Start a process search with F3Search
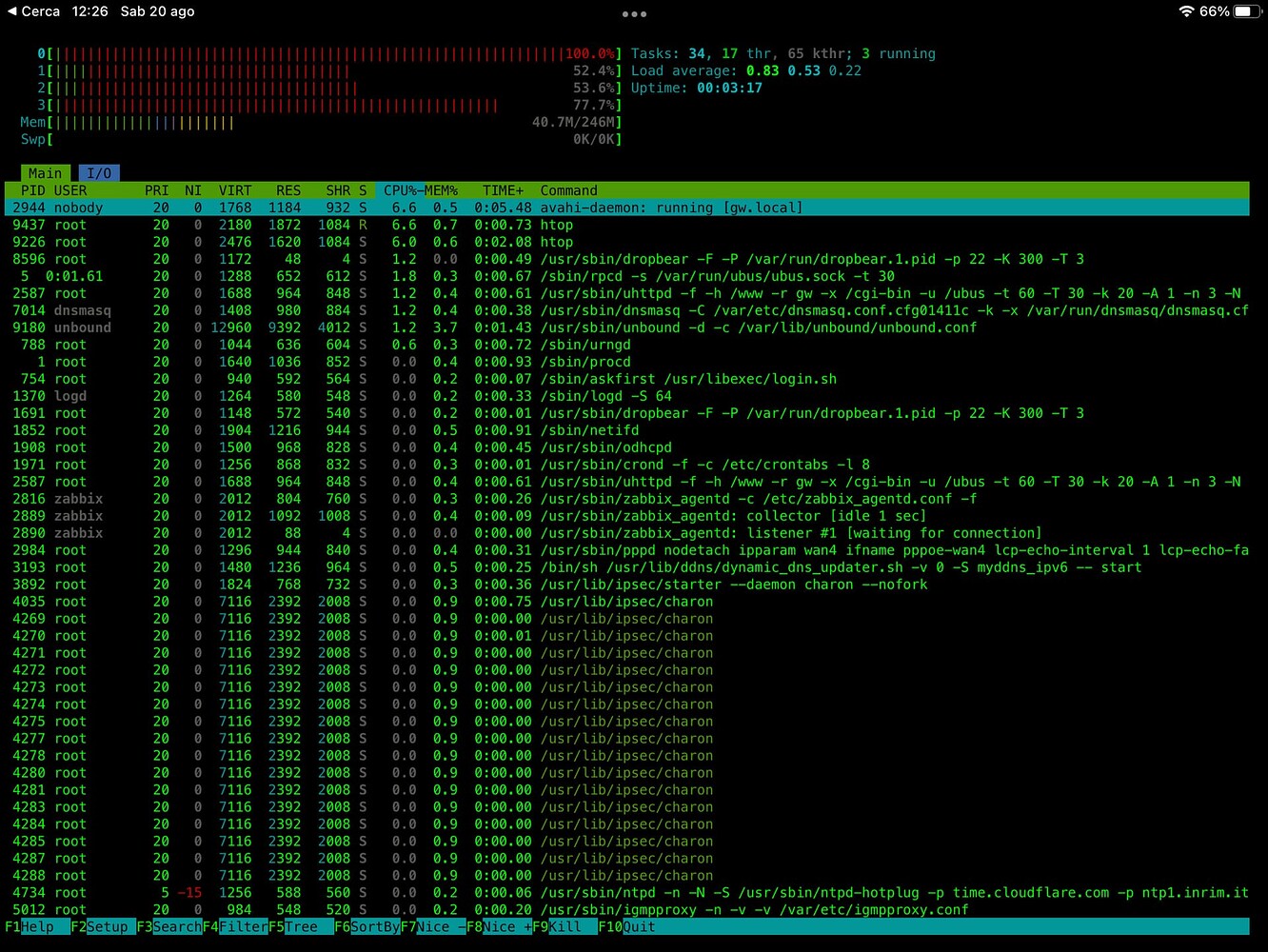Image resolution: width=1268 pixels, height=952 pixels. [x=169, y=926]
